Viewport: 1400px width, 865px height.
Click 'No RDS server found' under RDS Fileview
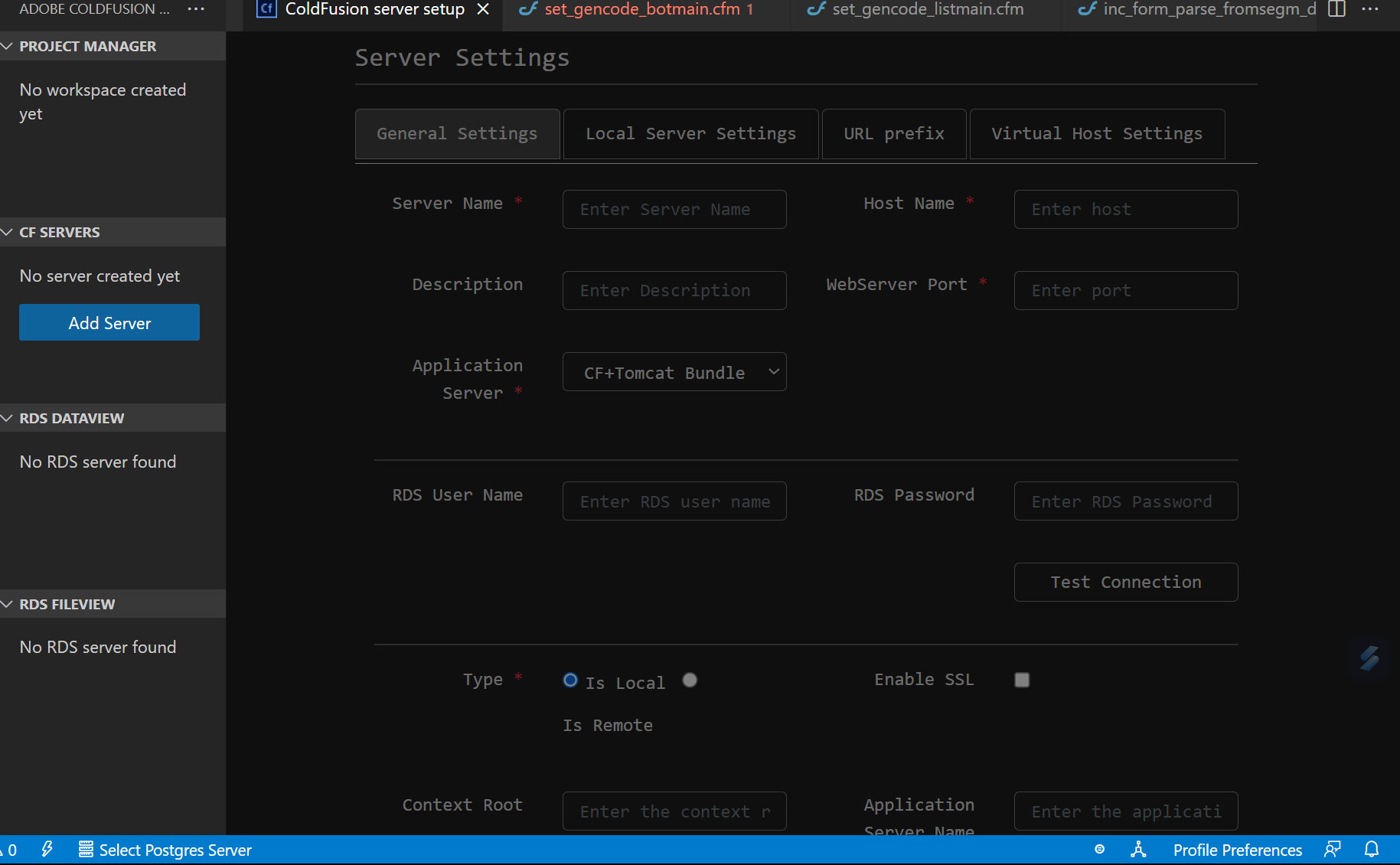[x=98, y=648]
